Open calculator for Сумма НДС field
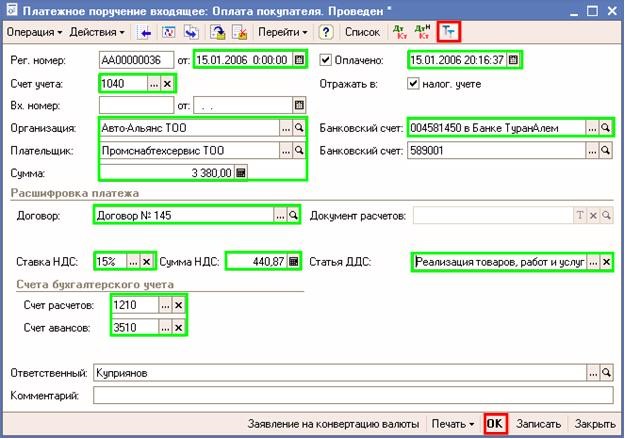The width and height of the screenshot is (625, 439). (293, 261)
